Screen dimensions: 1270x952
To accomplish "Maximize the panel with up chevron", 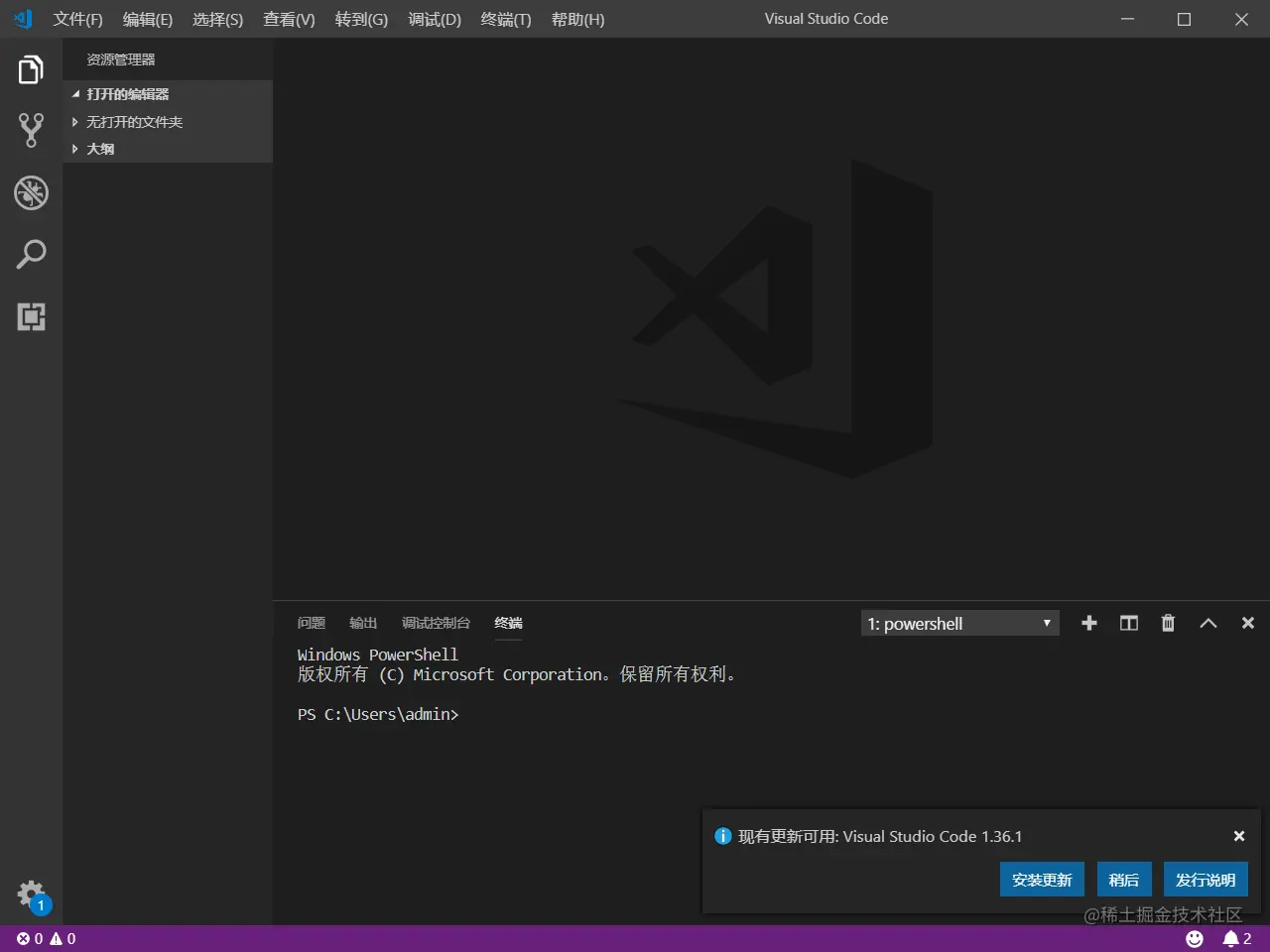I will (1207, 623).
